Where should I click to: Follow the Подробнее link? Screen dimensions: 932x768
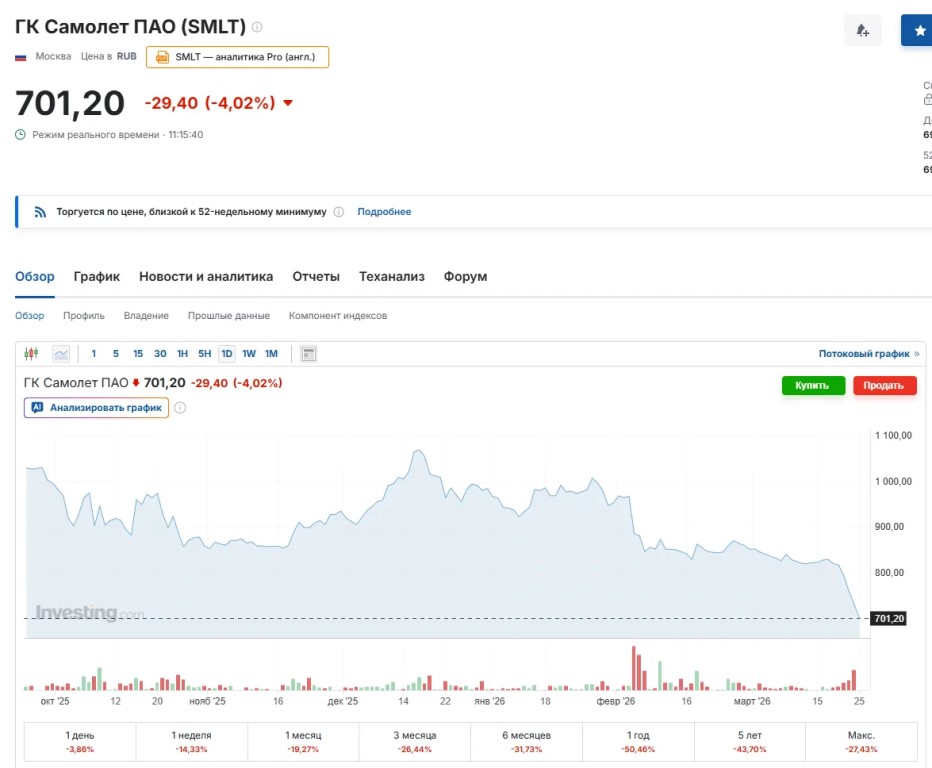(x=384, y=212)
